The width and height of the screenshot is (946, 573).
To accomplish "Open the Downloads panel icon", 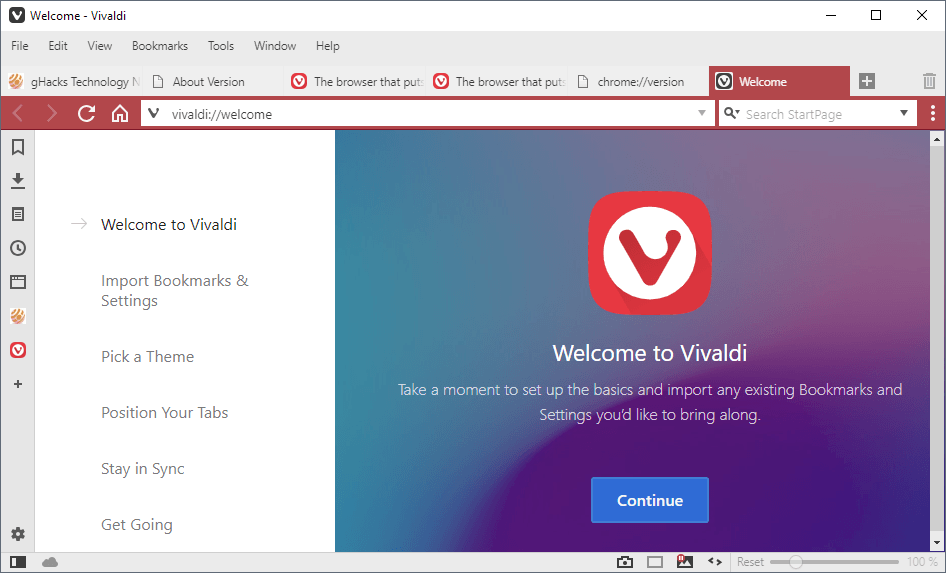I will pyautogui.click(x=18, y=181).
